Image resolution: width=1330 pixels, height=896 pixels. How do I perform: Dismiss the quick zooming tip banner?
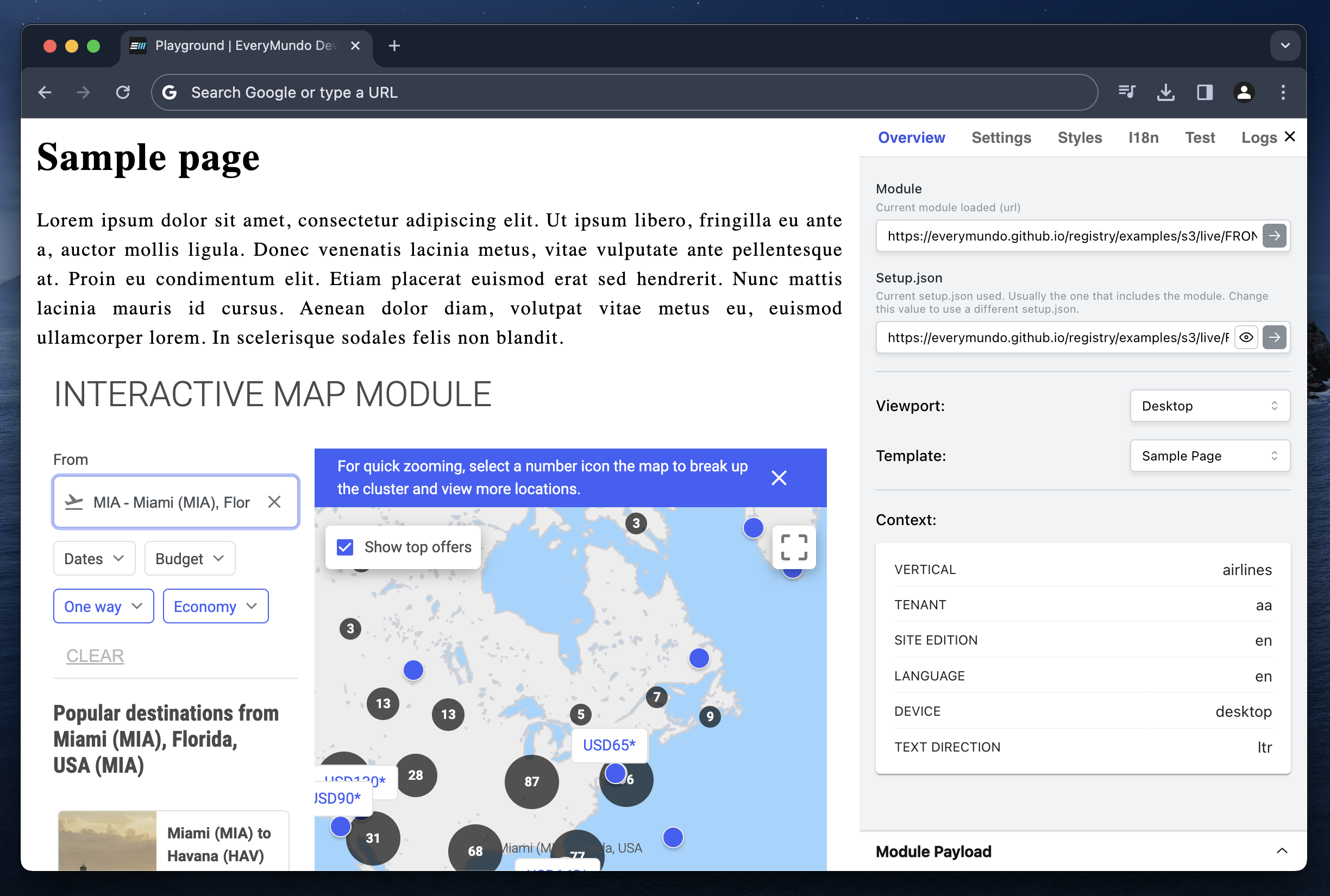779,478
